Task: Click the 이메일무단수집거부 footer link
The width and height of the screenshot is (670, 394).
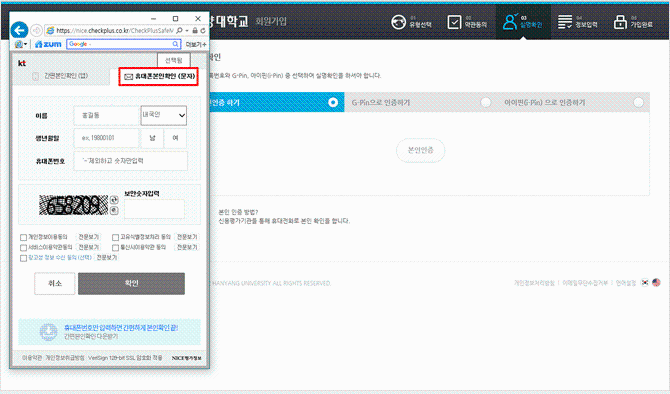Action: click(585, 283)
